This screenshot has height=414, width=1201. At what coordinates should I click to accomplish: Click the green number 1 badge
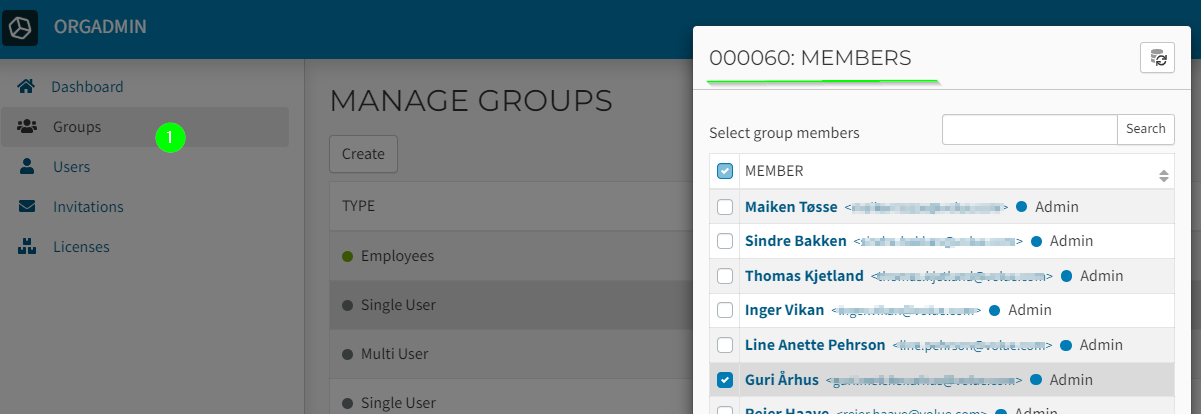(x=170, y=138)
